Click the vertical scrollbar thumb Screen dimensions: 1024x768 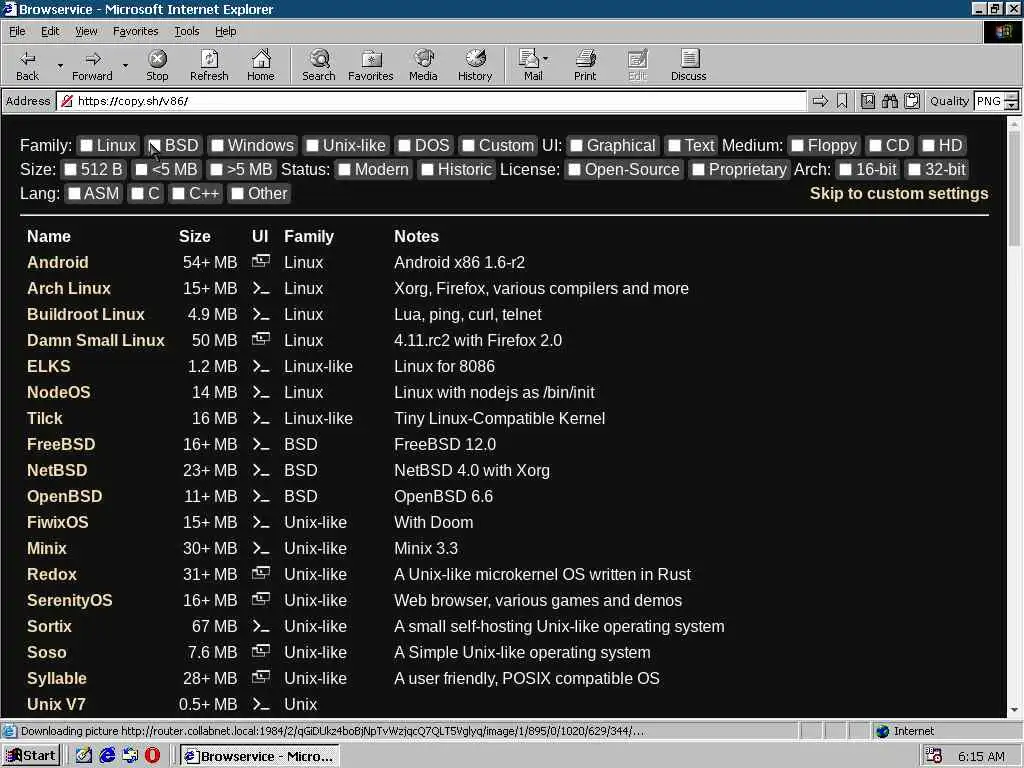coord(1014,189)
